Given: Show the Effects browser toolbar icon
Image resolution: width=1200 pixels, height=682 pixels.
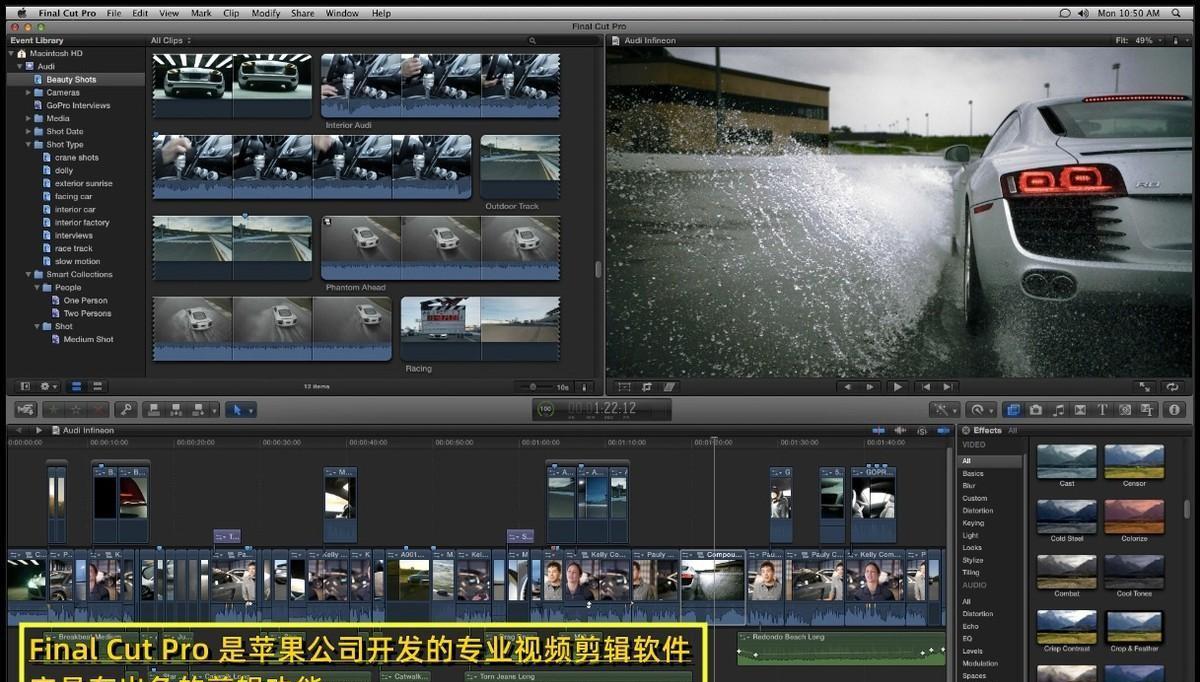Looking at the screenshot, I should [1012, 409].
